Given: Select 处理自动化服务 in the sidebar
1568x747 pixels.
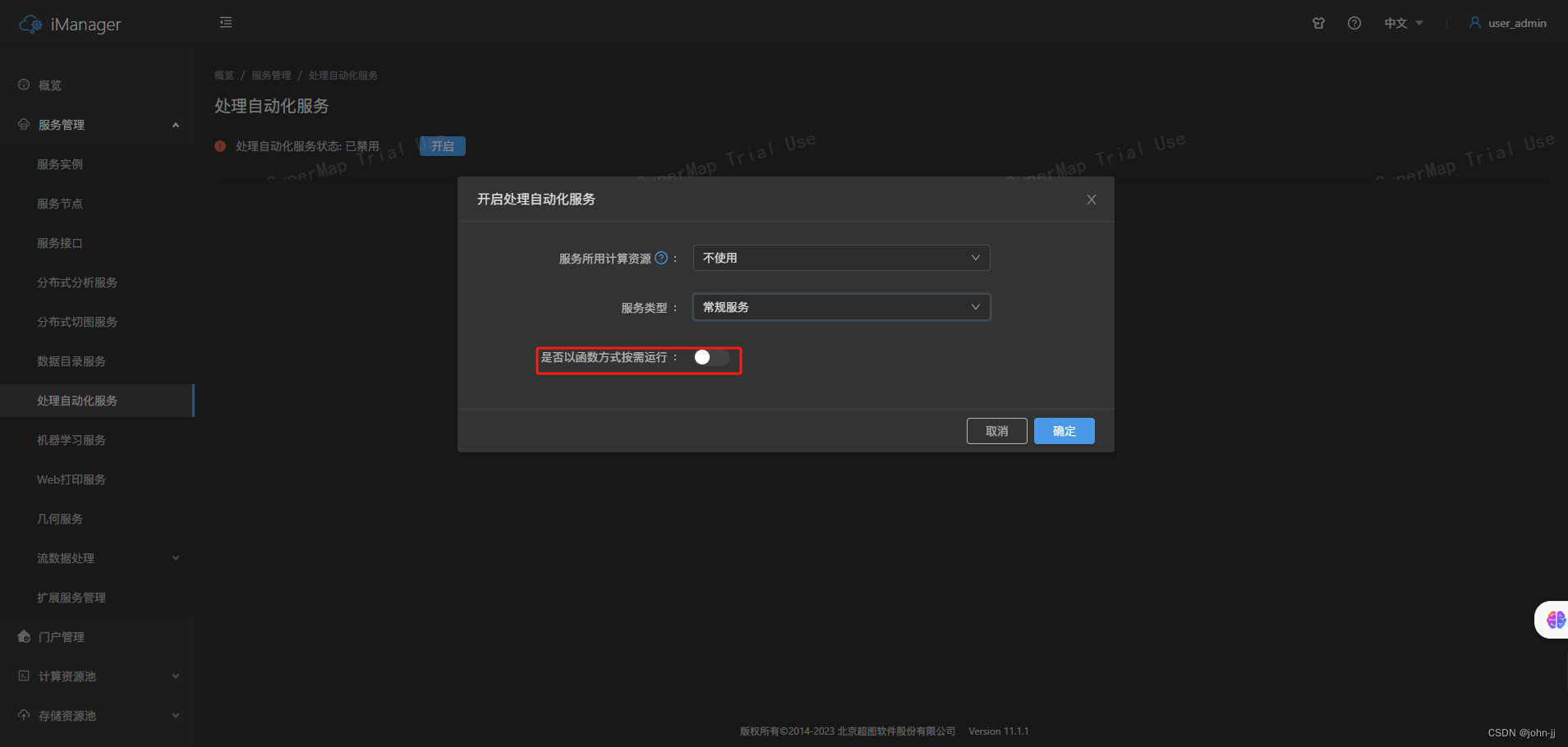Looking at the screenshot, I should tap(97, 401).
